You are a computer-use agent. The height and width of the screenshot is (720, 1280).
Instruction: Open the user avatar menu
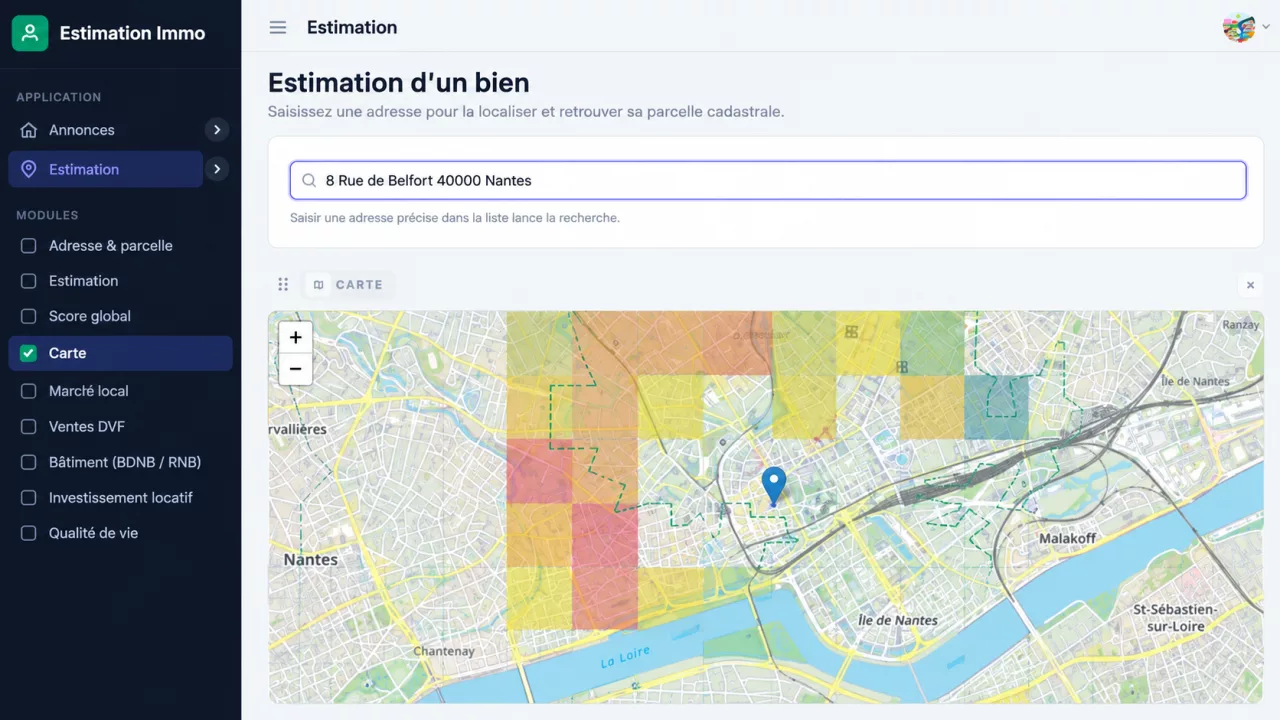click(1239, 28)
